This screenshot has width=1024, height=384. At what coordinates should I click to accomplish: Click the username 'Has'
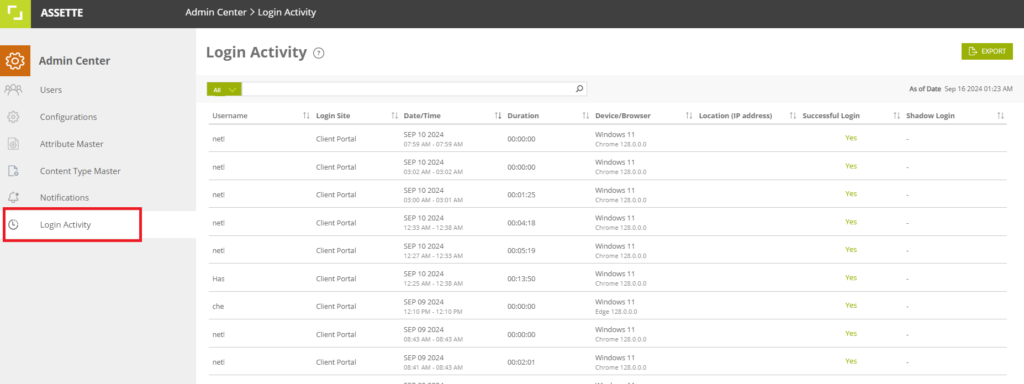[218, 278]
